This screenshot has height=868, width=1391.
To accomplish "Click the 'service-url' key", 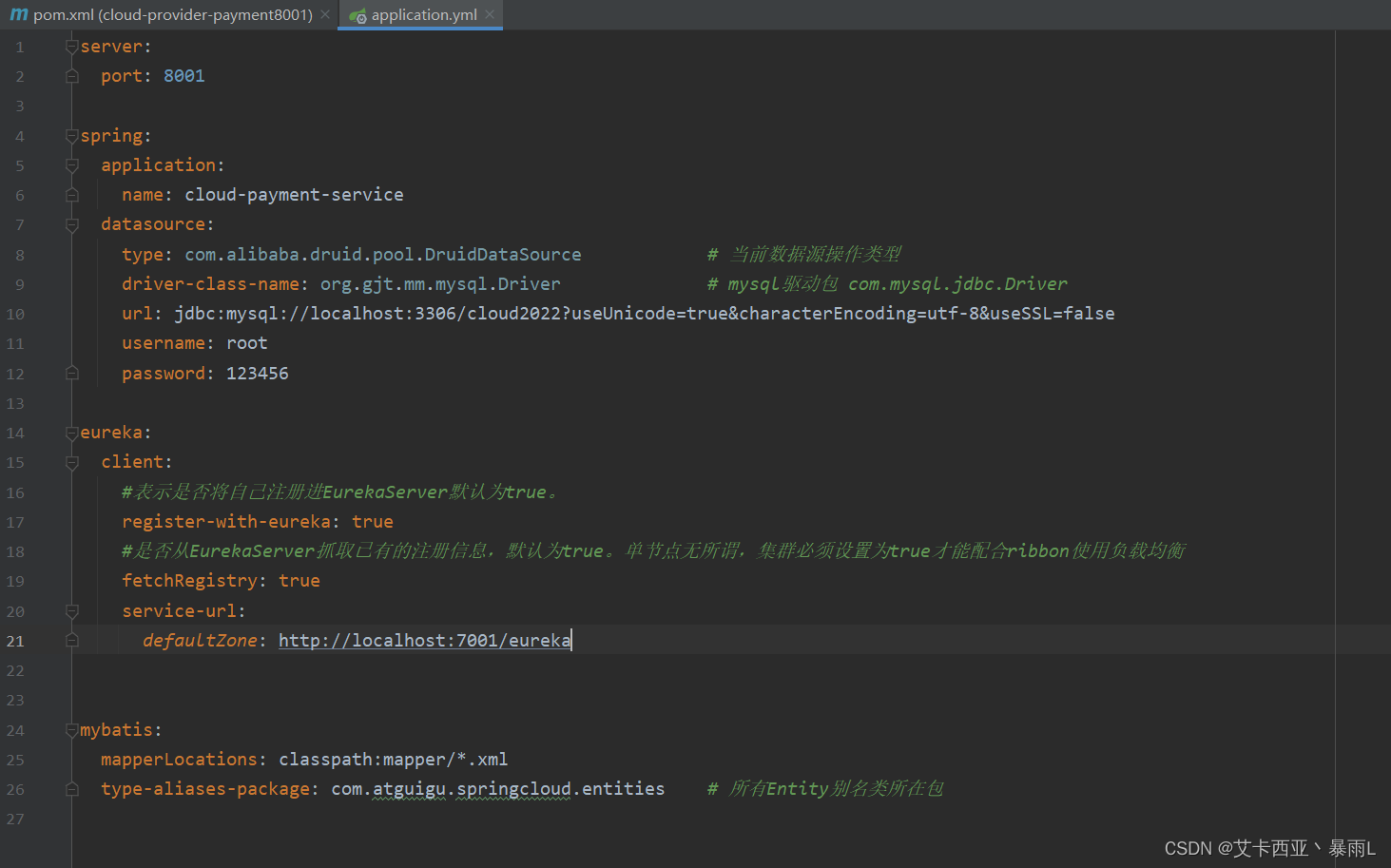I will click(179, 610).
